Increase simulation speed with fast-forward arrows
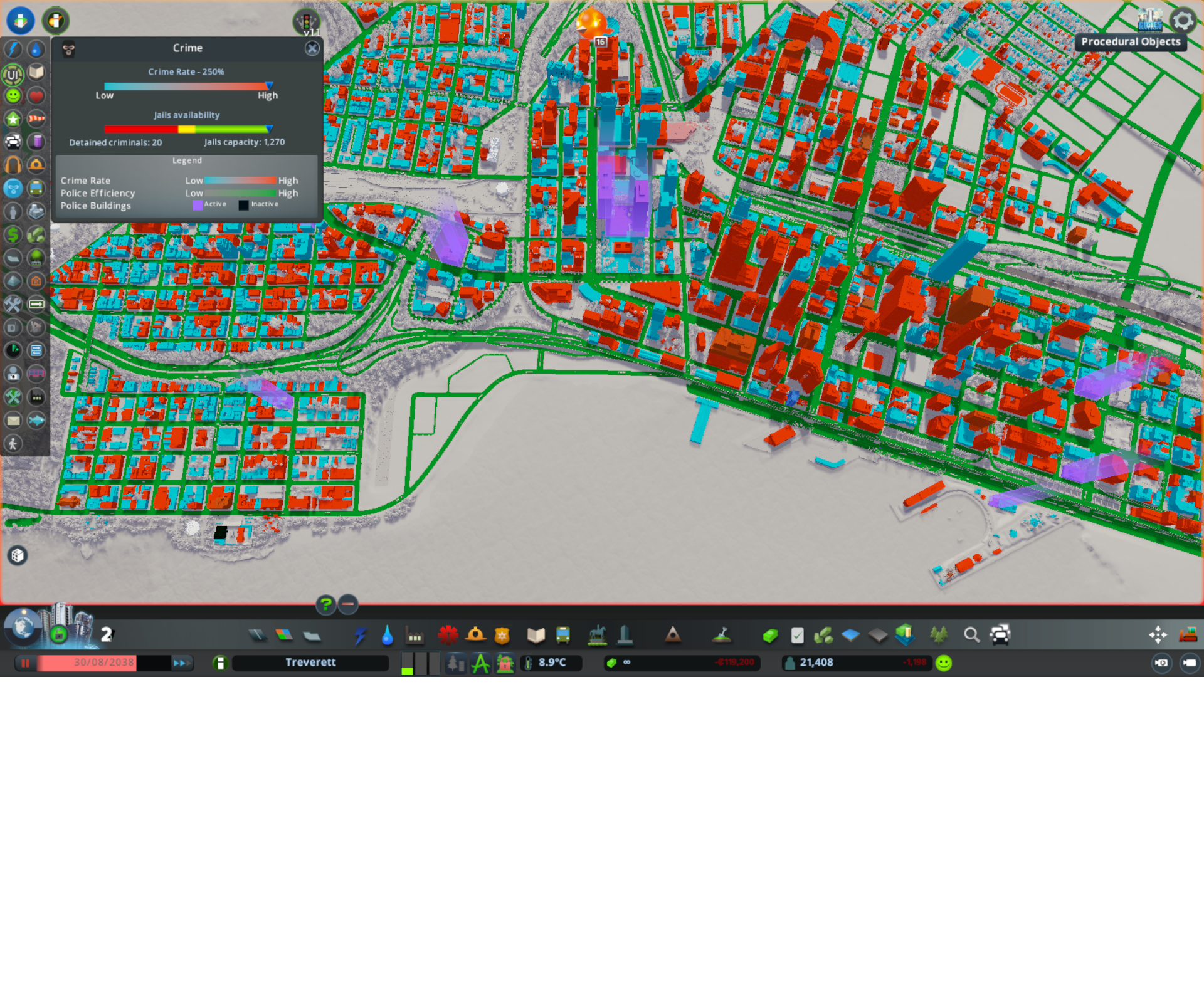Screen dimensions: 1204x1003 coord(181,663)
